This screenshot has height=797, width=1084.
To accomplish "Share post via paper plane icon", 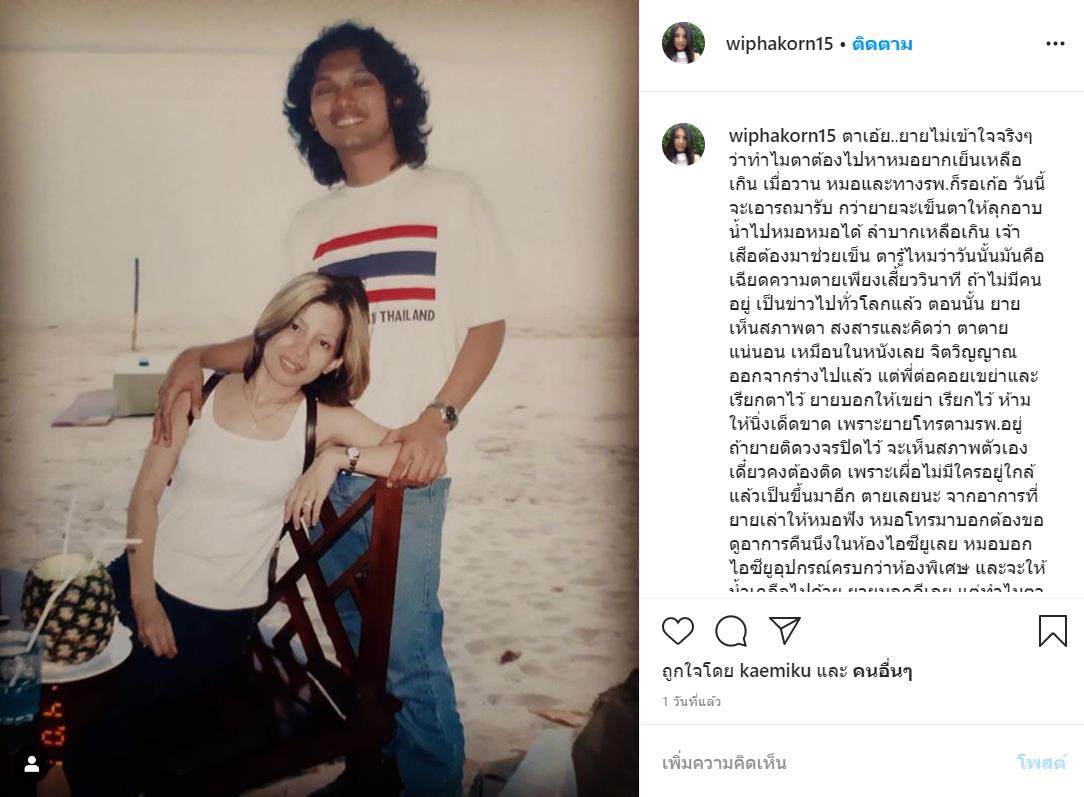I will point(785,630).
